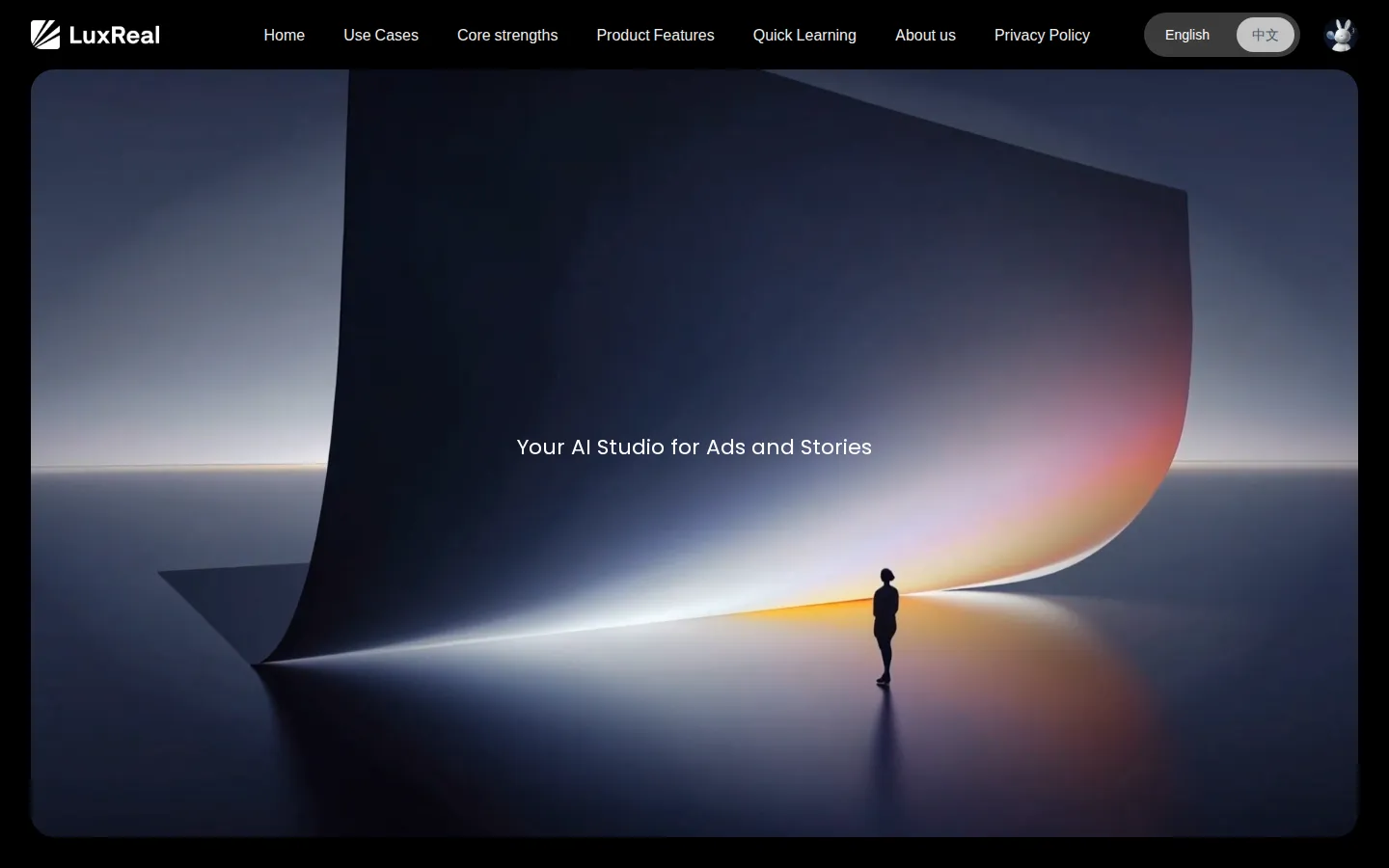Navigate to Core strengths
This screenshot has width=1389, height=868.
click(x=507, y=35)
